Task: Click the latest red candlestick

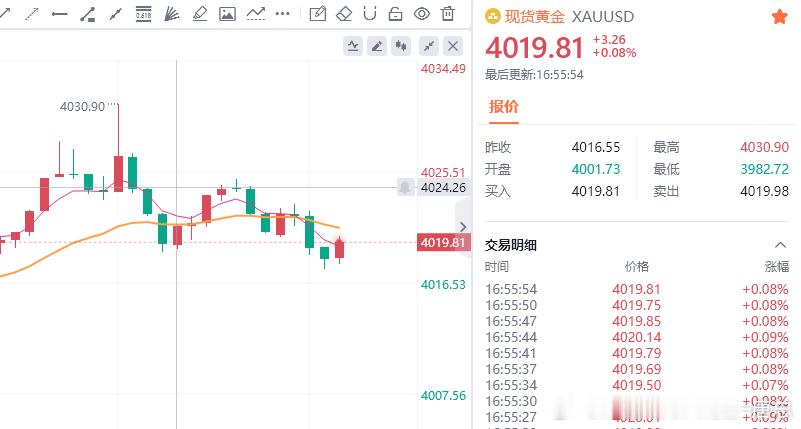Action: point(340,249)
